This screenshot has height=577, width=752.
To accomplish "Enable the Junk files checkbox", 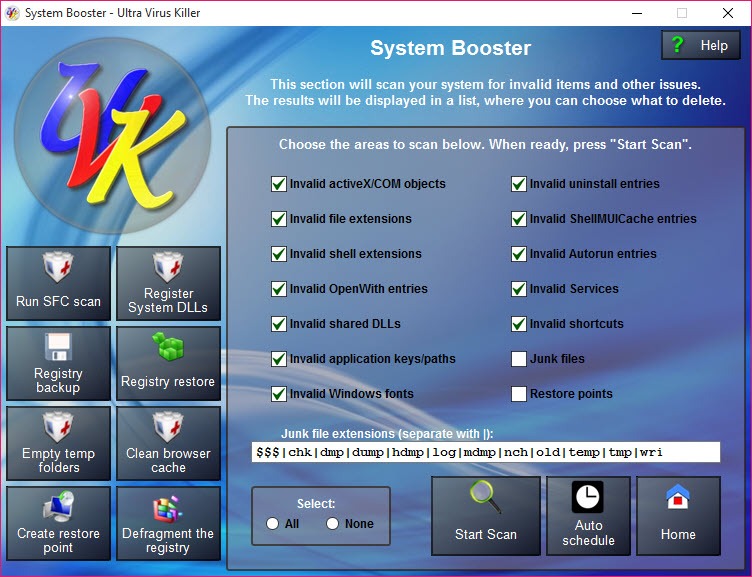I will pyautogui.click(x=518, y=359).
